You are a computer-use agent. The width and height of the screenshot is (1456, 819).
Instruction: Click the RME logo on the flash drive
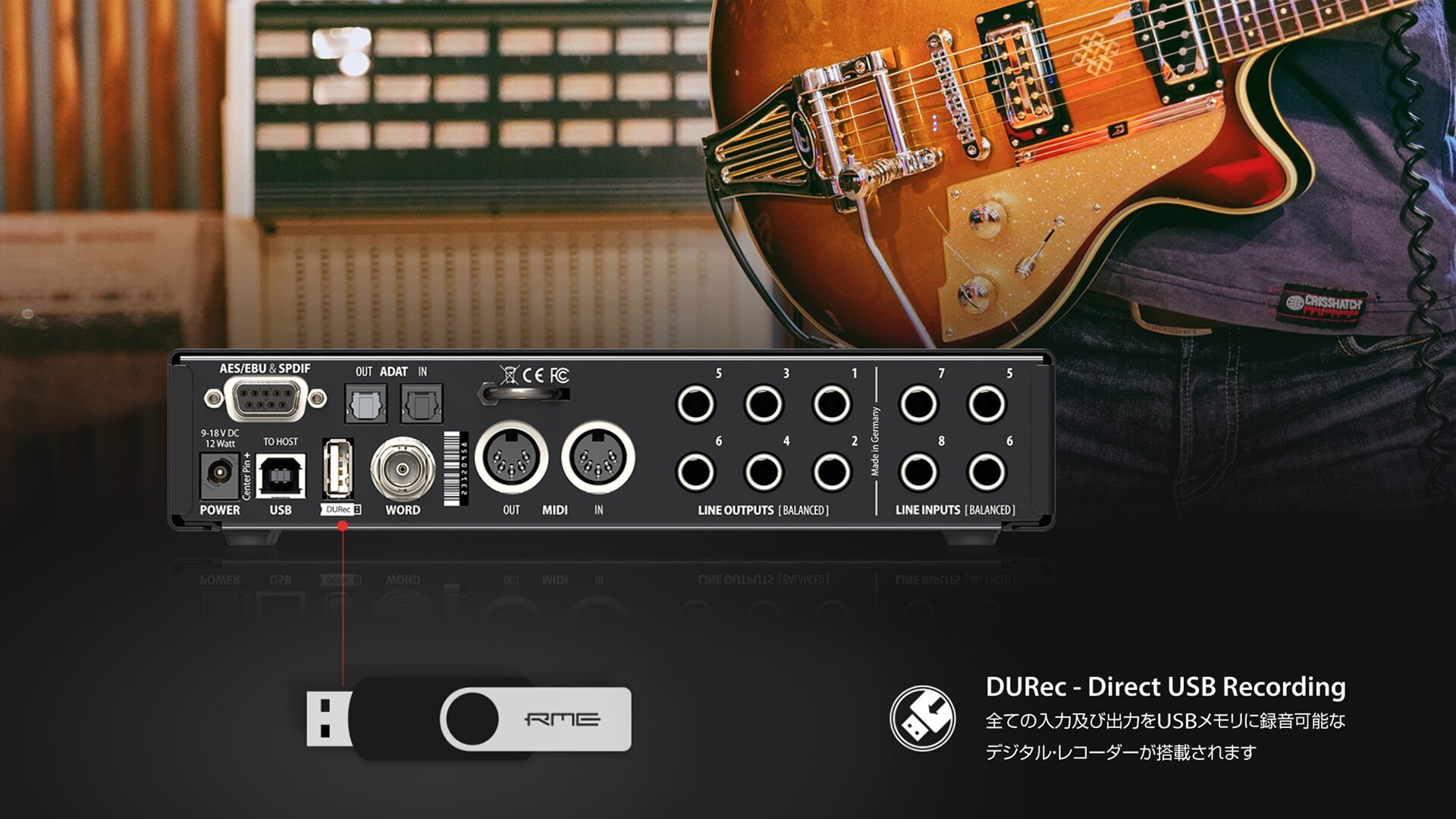pyautogui.click(x=563, y=718)
